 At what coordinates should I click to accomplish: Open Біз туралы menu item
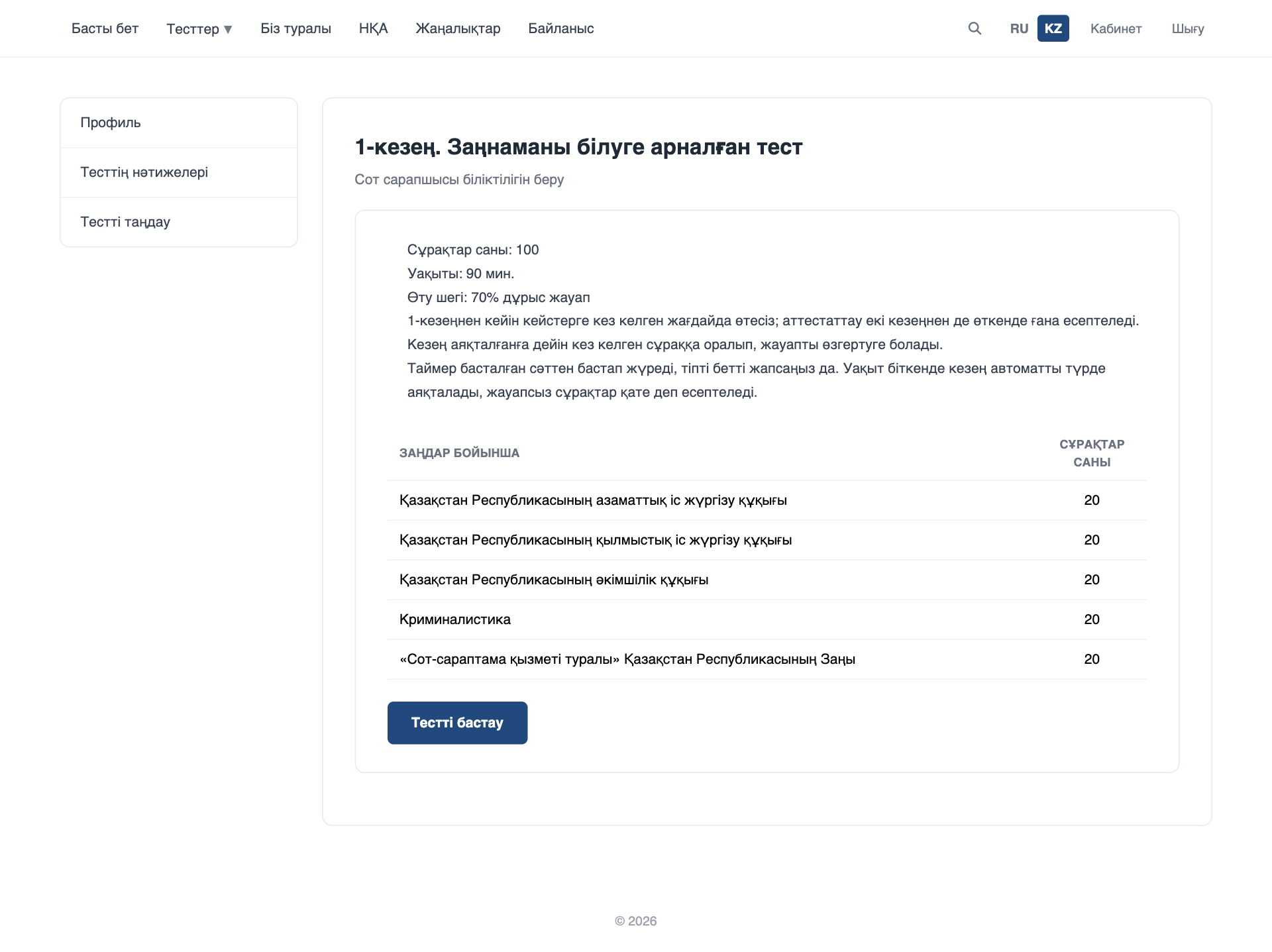click(x=295, y=28)
